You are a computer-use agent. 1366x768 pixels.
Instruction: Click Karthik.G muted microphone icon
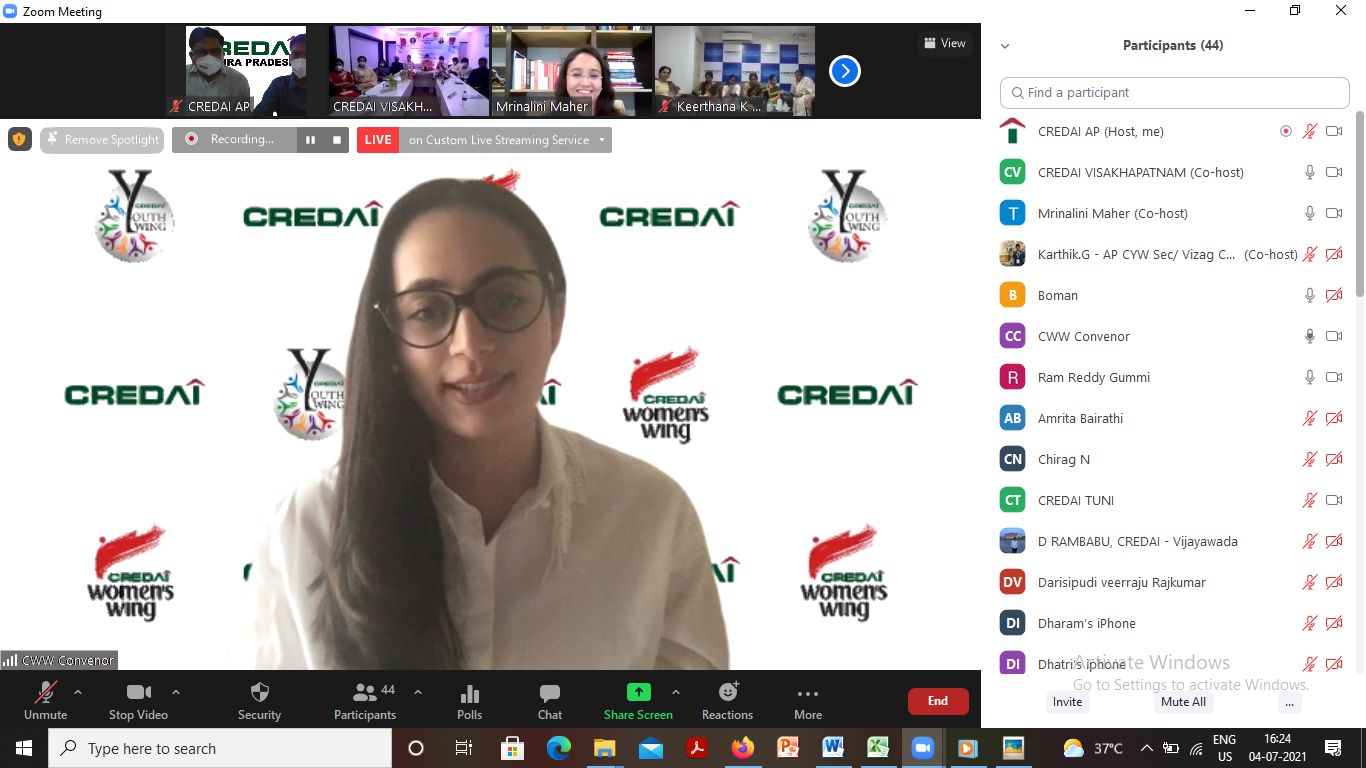(1310, 254)
